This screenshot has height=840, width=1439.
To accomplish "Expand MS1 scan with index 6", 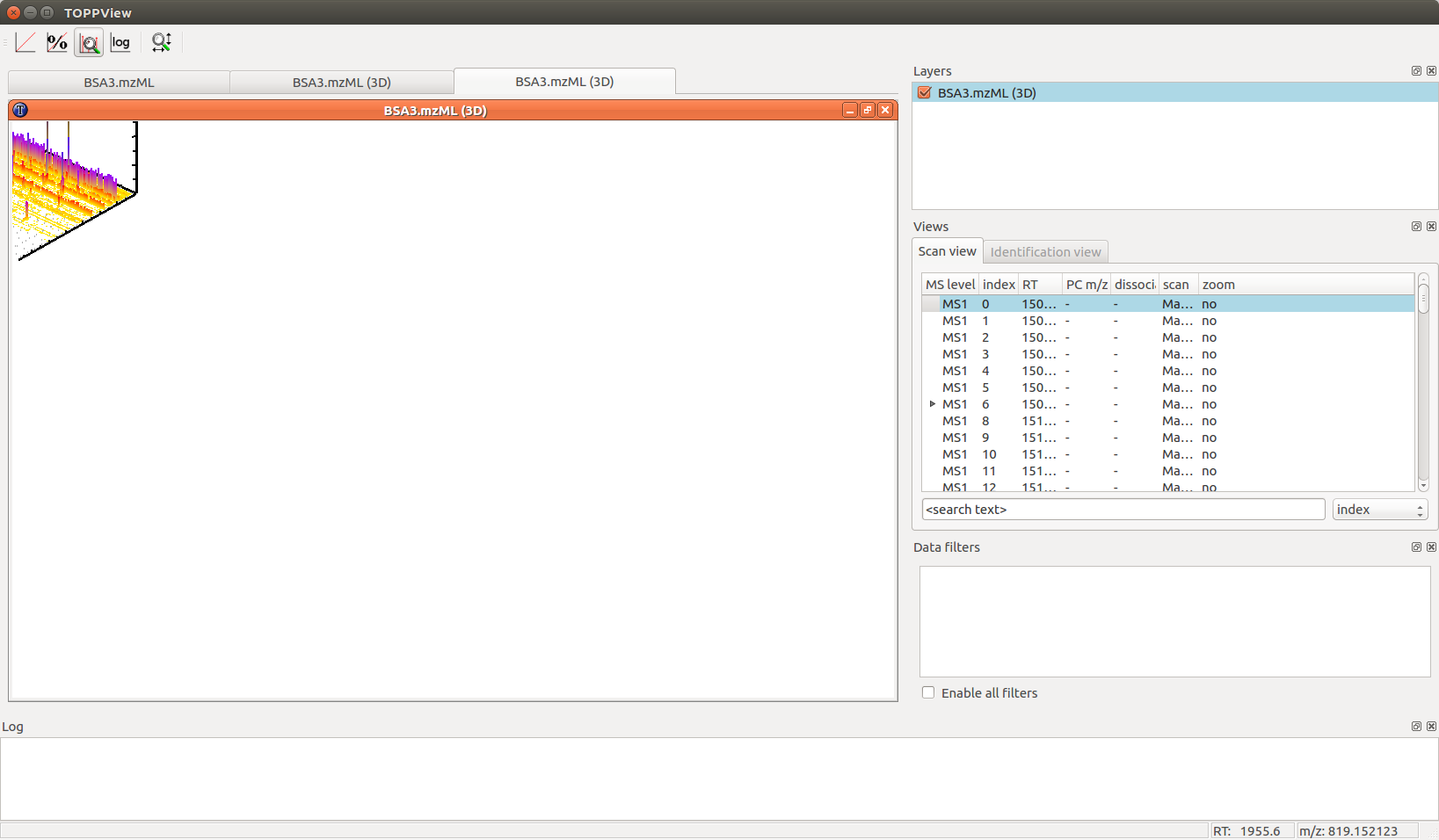I will 932,404.
